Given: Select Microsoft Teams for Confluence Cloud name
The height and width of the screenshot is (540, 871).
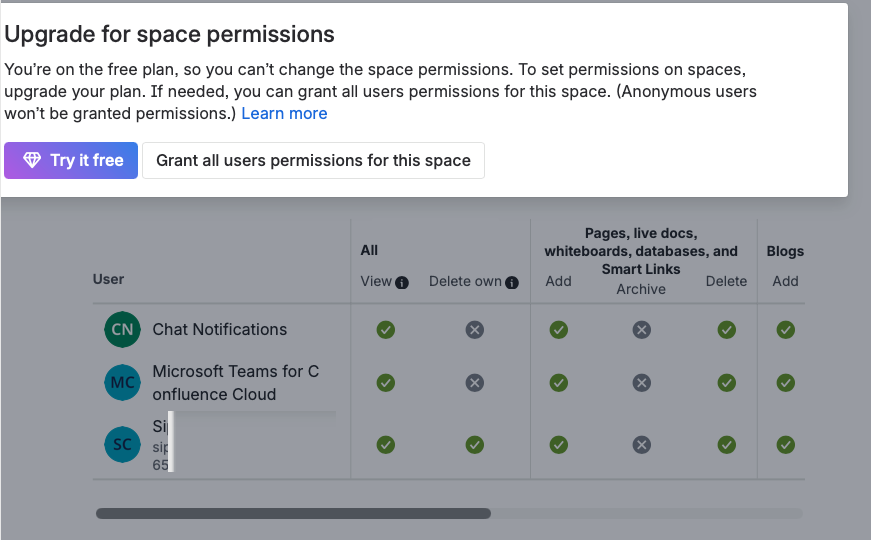Looking at the screenshot, I should 235,382.
